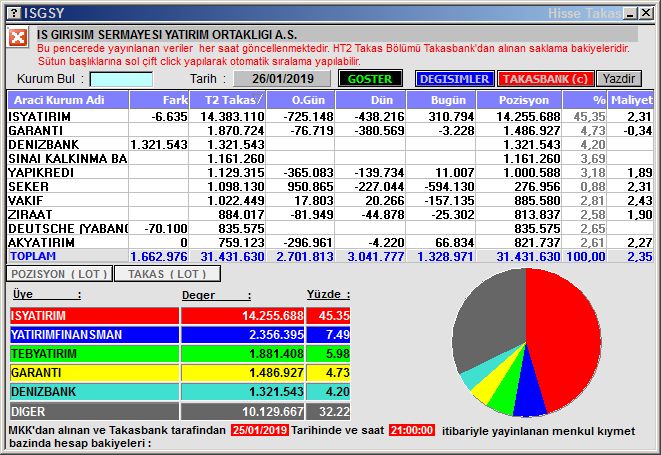
Task: Select the ZIRAAT row
Action: pos(330,214)
